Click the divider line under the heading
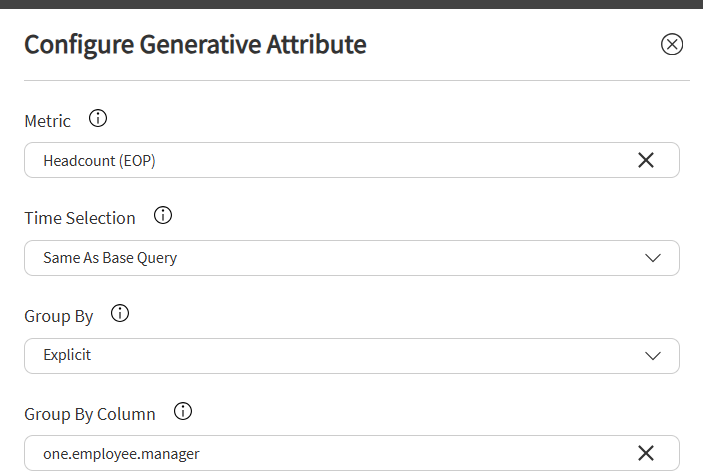The width and height of the screenshot is (703, 475). tap(357, 81)
